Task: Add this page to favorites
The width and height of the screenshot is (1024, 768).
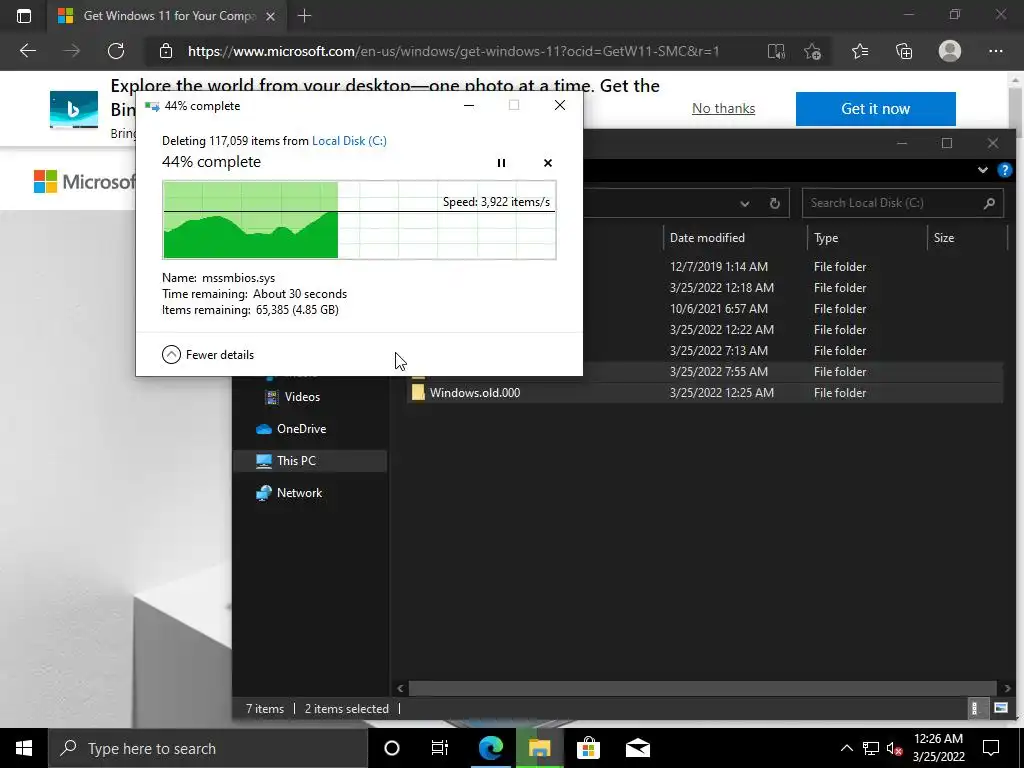Action: [x=812, y=51]
